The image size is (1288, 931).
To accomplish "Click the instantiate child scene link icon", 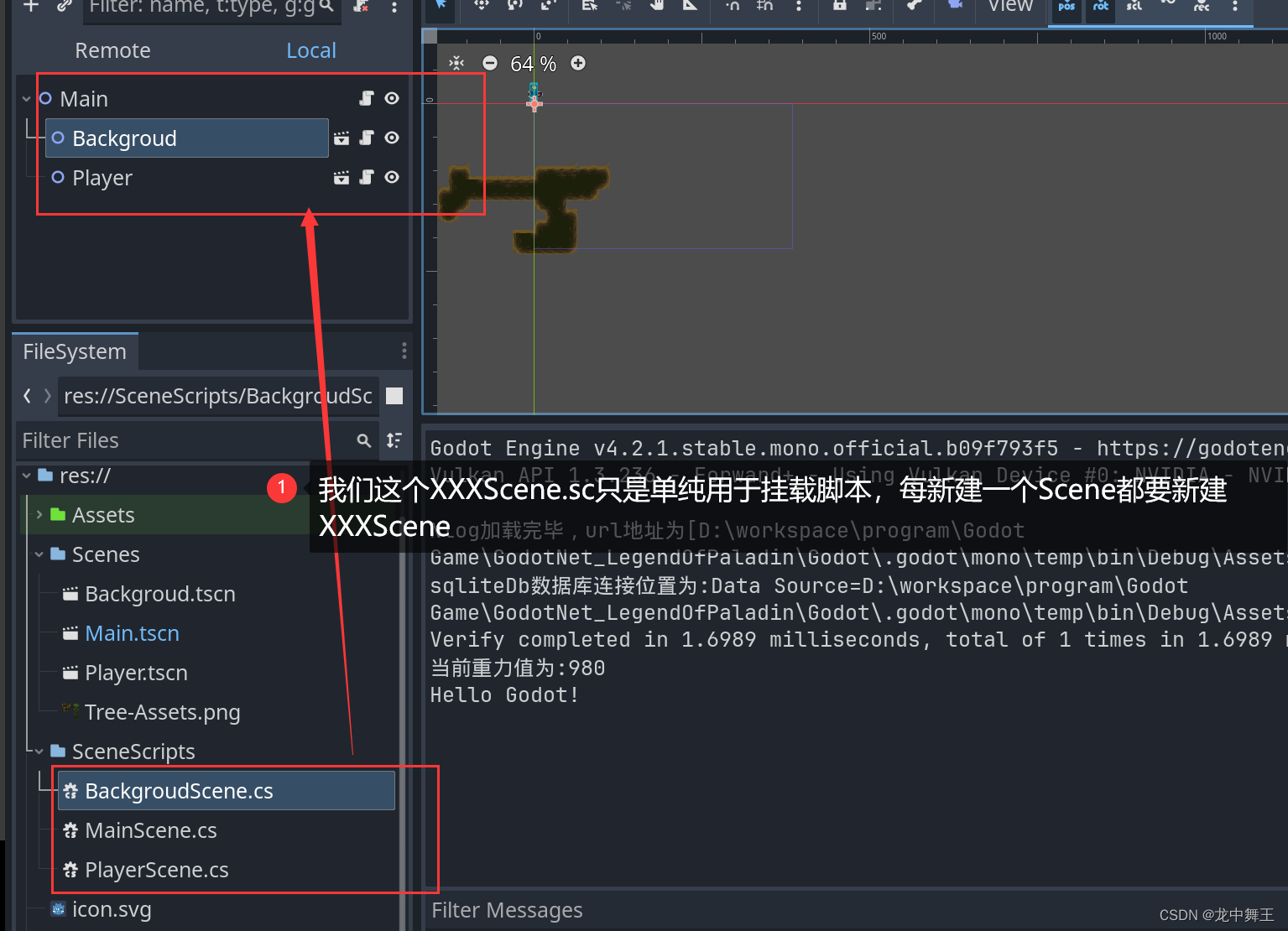I will click(64, 6).
